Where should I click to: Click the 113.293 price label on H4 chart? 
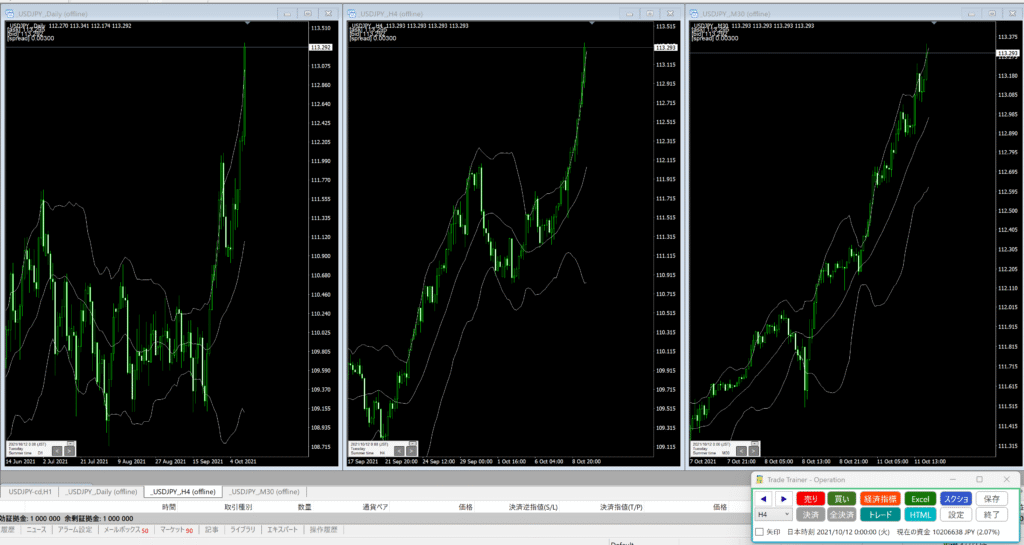click(x=665, y=48)
